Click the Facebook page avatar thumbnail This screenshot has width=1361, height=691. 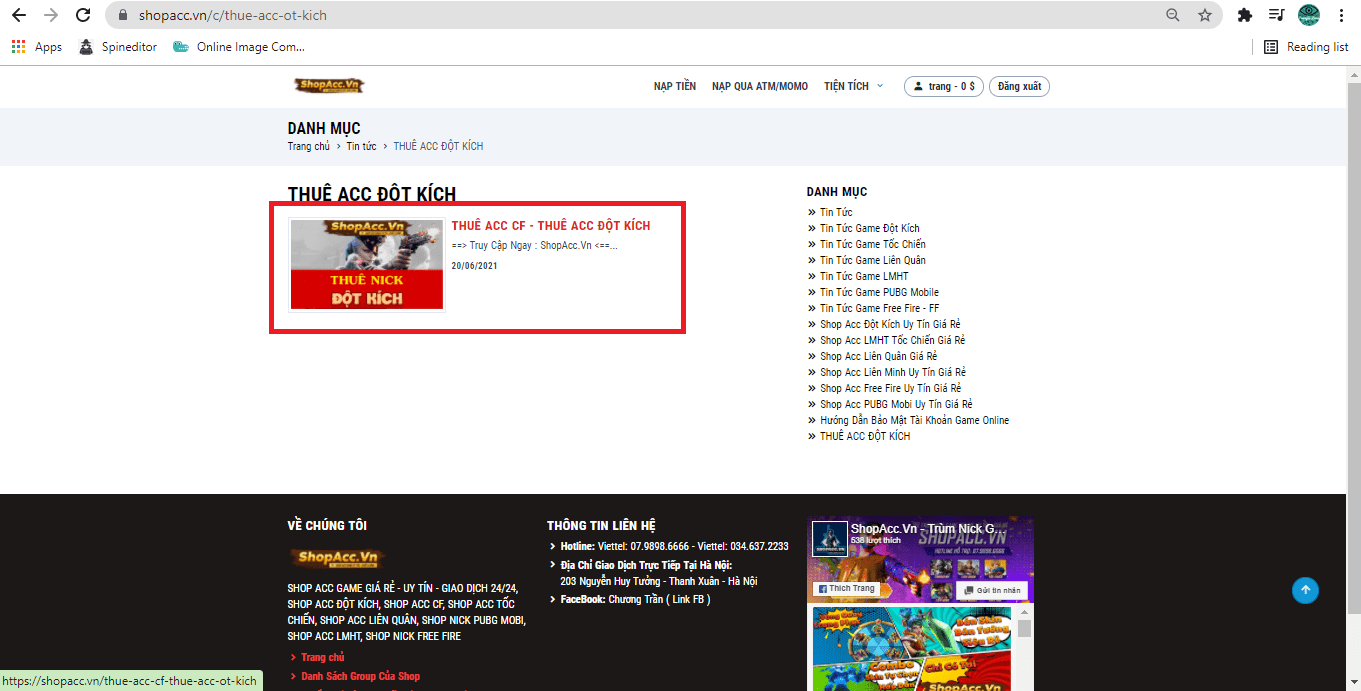pyautogui.click(x=830, y=540)
